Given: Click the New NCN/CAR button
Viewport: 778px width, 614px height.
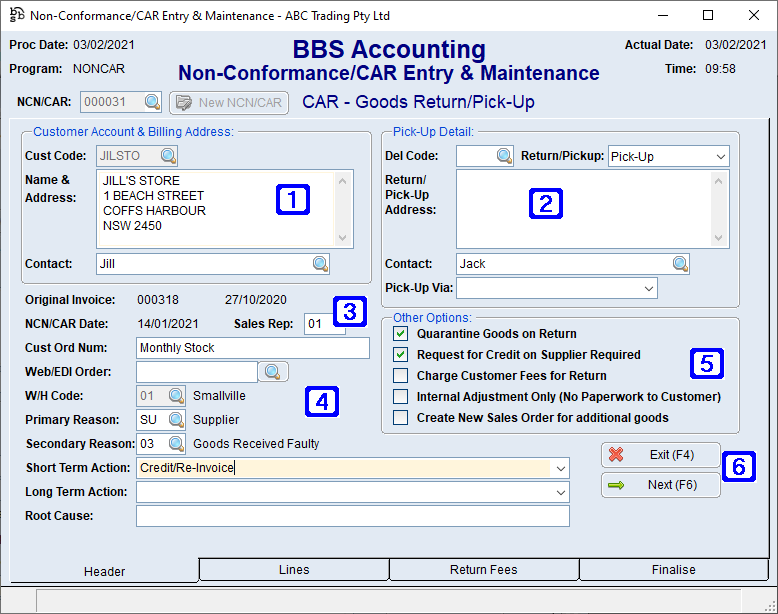Looking at the screenshot, I should pyautogui.click(x=229, y=103).
